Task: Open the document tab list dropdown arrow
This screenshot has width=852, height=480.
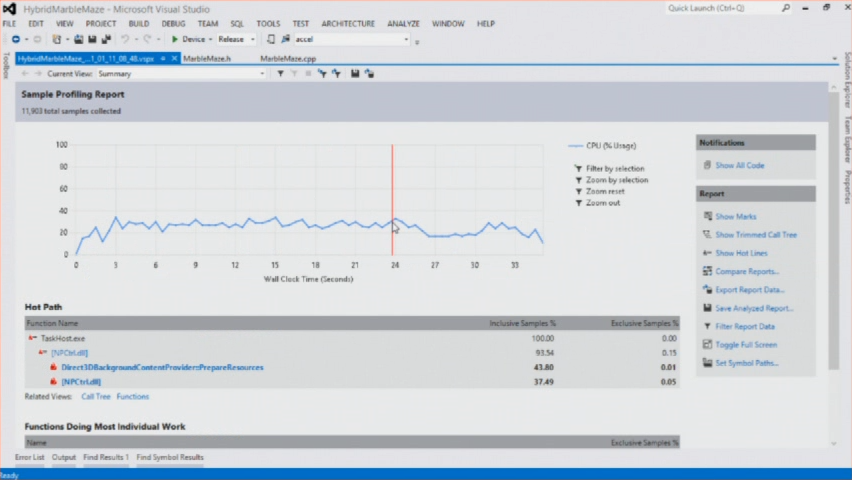Action: click(x=835, y=59)
